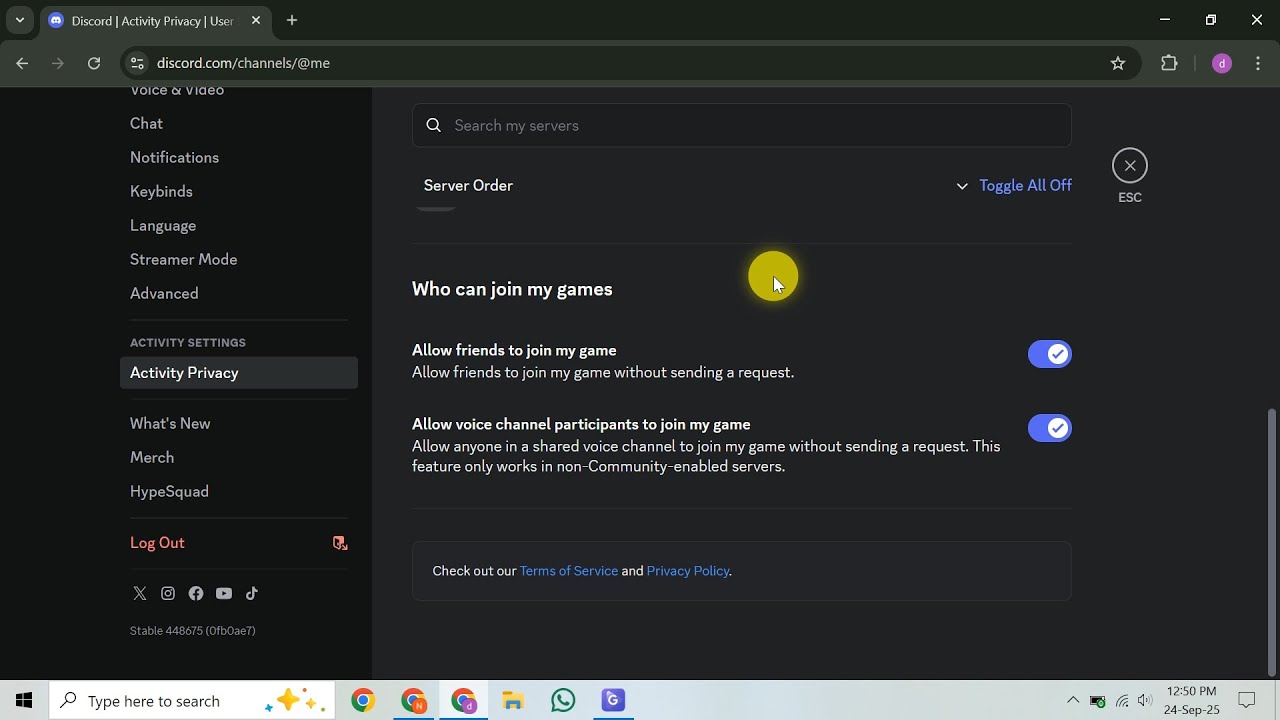Open Chrome extensions puzzle icon
The width and height of the screenshot is (1280, 720).
(1169, 63)
